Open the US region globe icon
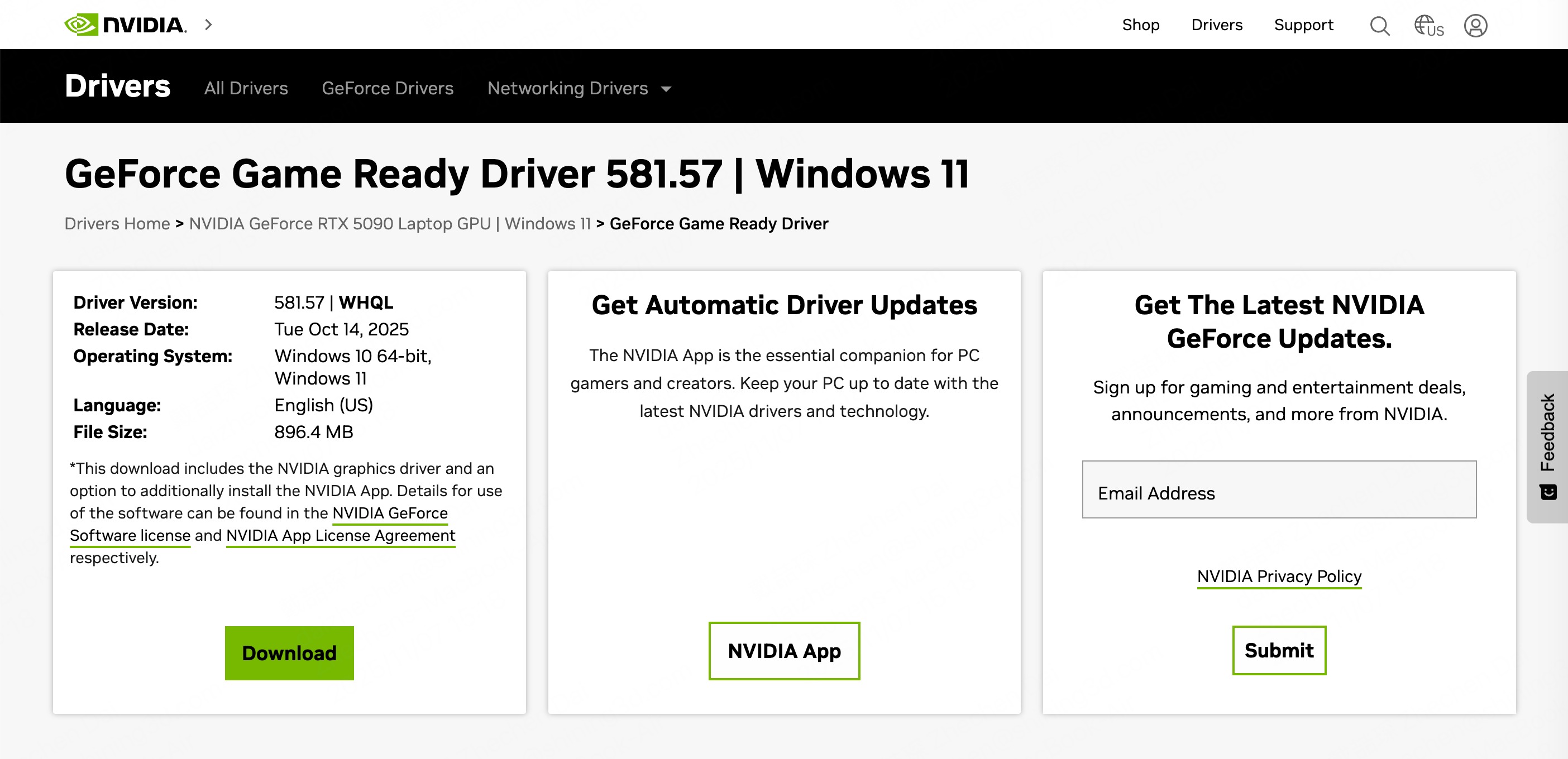The image size is (1568, 759). pyautogui.click(x=1428, y=26)
